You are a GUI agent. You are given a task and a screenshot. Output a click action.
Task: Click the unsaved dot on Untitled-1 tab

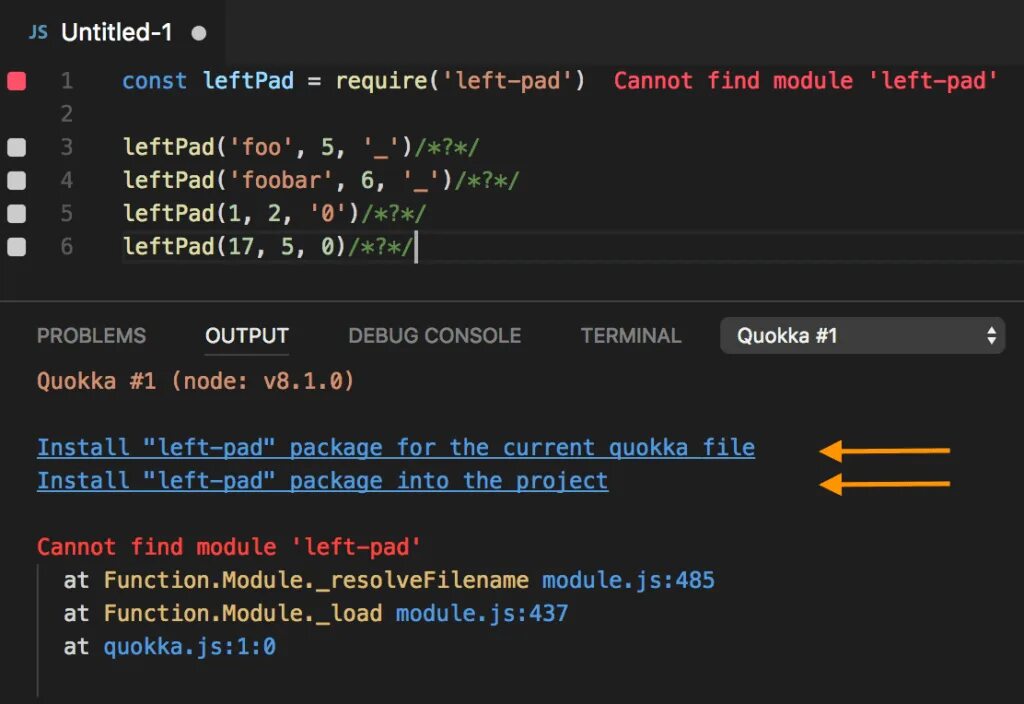coord(199,33)
